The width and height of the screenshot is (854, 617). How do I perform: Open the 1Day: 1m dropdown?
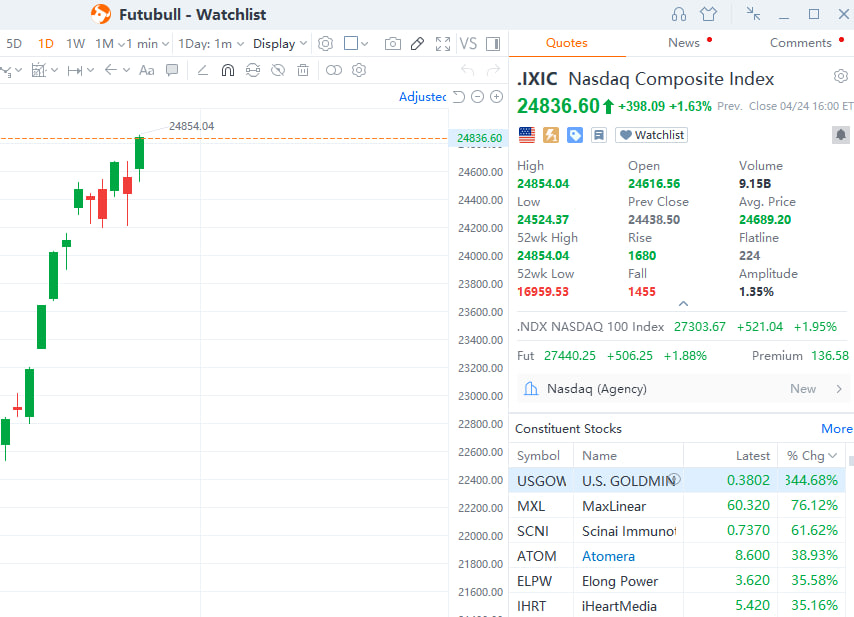coord(211,44)
